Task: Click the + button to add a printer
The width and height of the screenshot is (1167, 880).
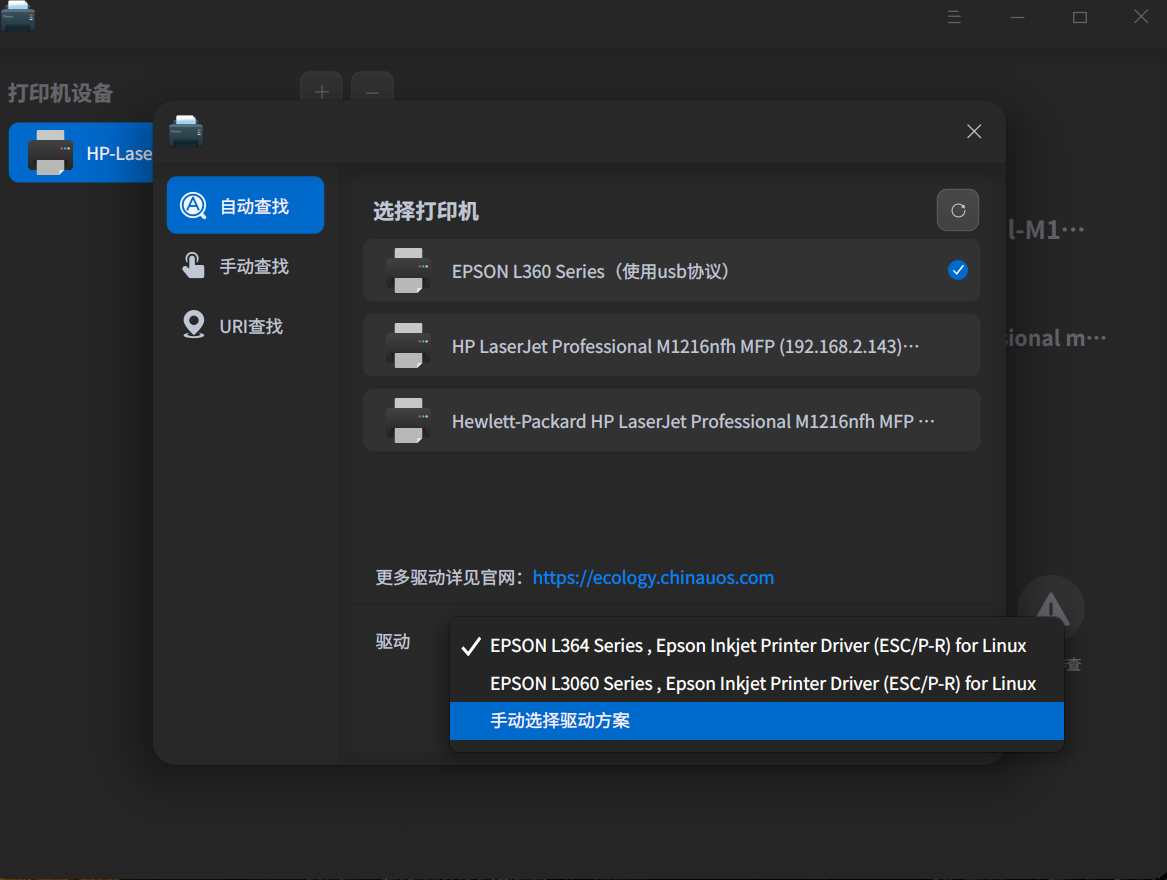Action: pyautogui.click(x=321, y=91)
